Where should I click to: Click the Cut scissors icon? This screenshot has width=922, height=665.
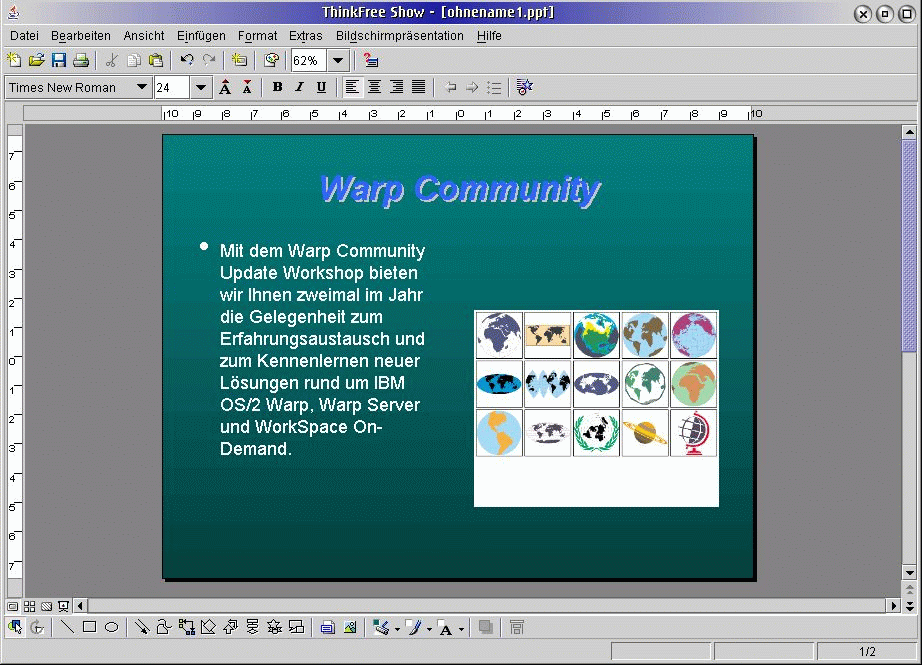click(x=112, y=60)
